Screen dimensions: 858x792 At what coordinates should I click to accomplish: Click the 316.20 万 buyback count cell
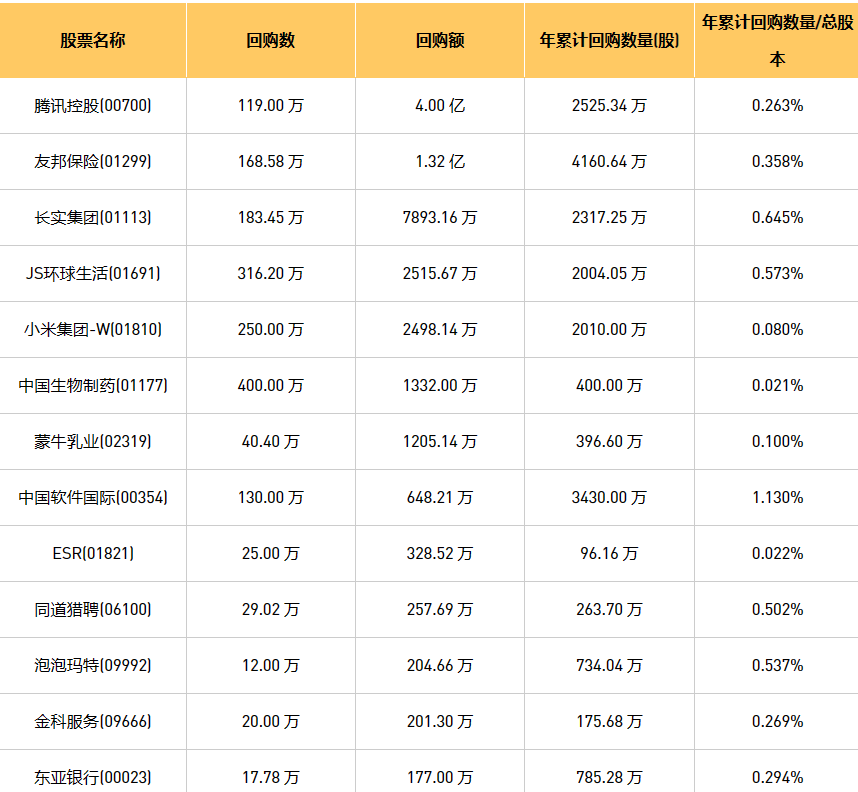point(270,273)
